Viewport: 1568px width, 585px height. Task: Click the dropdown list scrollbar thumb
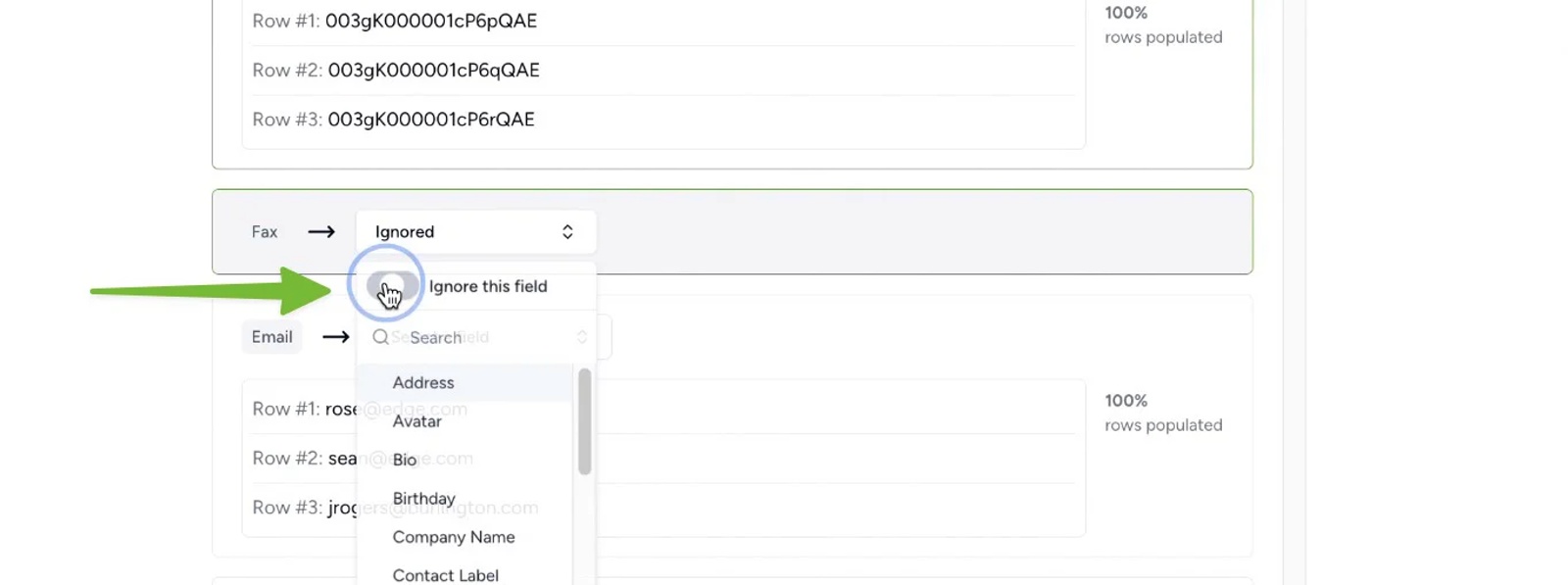(x=585, y=421)
